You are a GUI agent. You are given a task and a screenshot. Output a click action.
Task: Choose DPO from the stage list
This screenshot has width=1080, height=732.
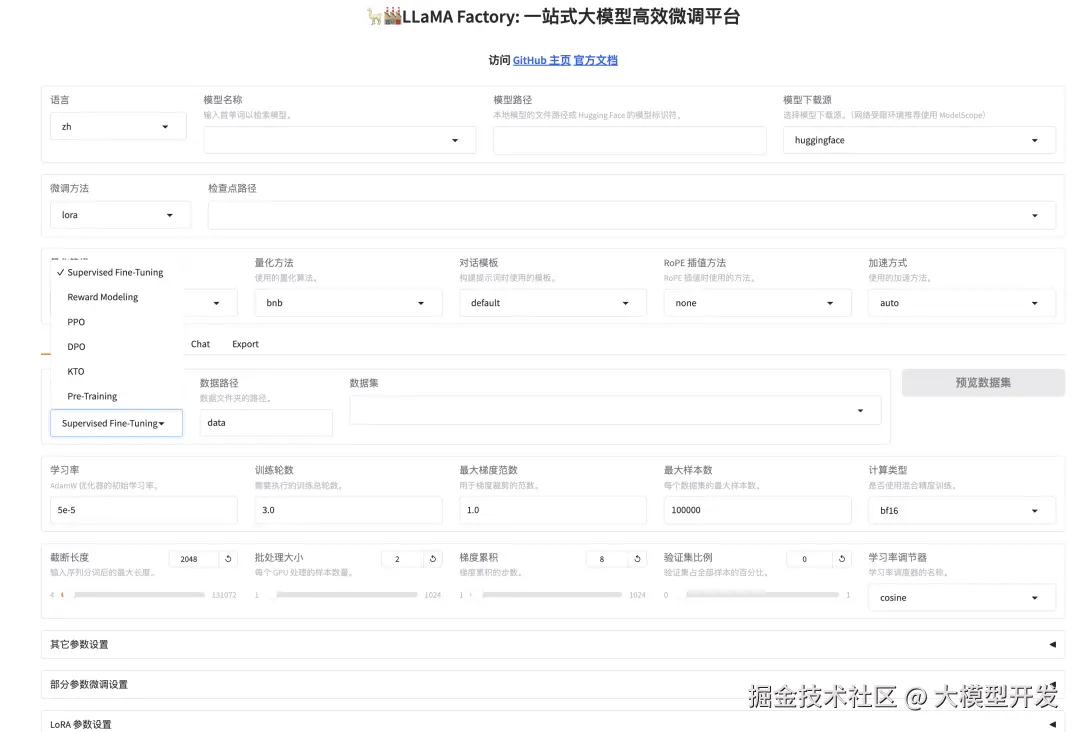(116, 346)
